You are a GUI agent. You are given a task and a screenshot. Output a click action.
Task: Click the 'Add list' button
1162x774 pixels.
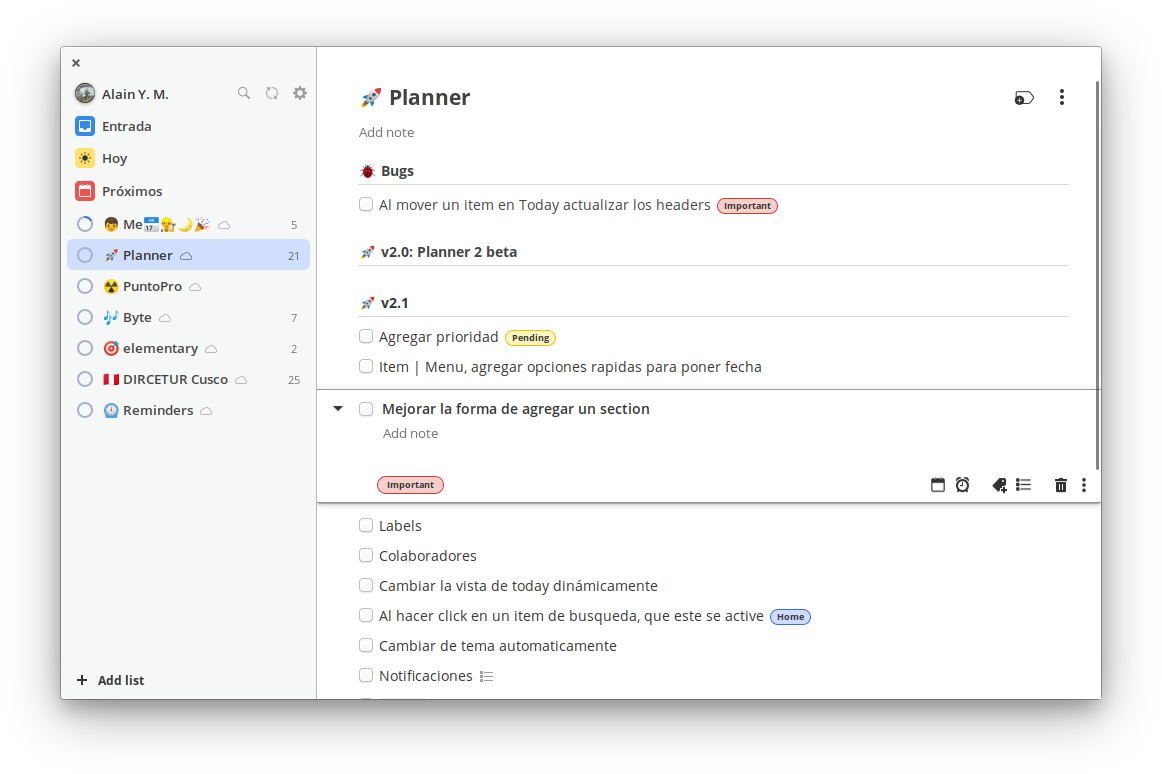tap(110, 680)
